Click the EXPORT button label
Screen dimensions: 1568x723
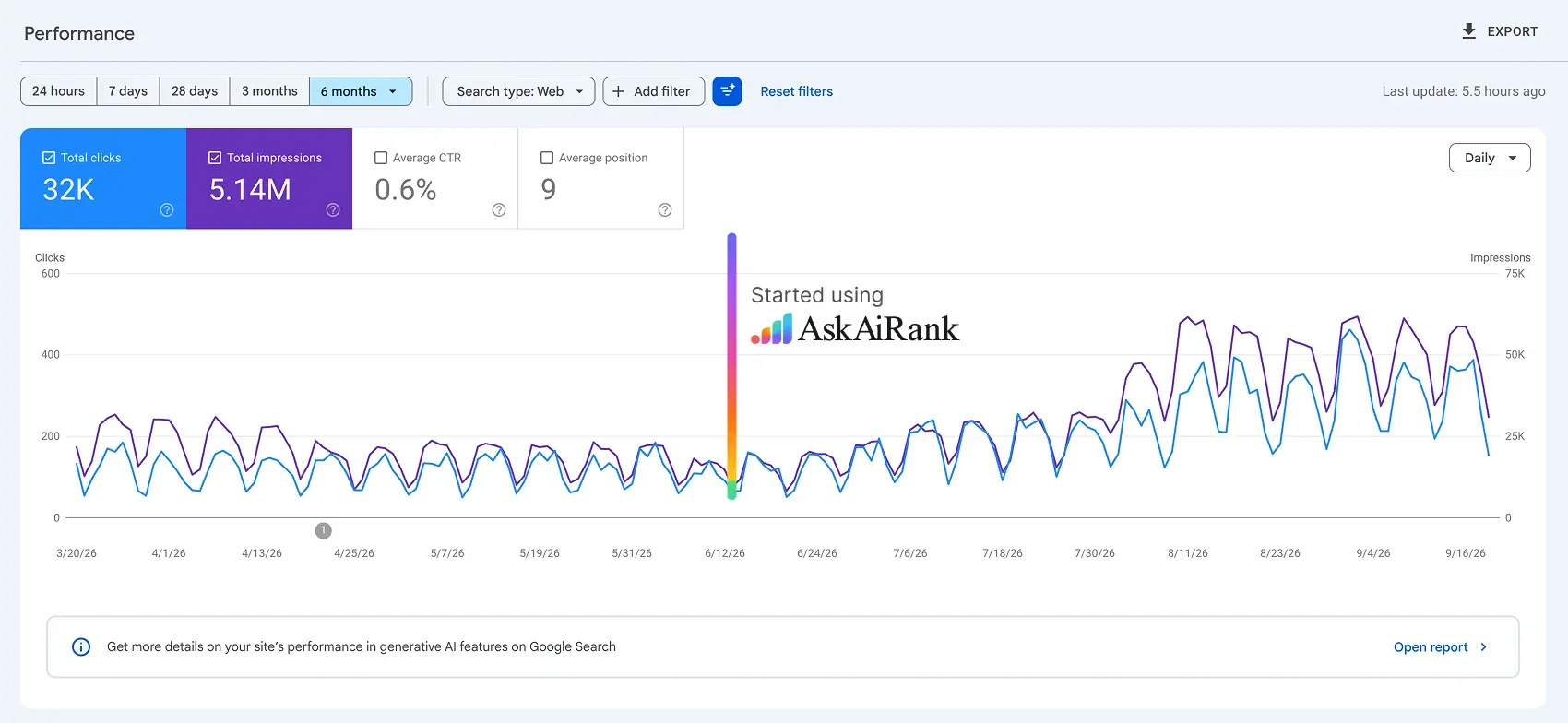[1513, 31]
